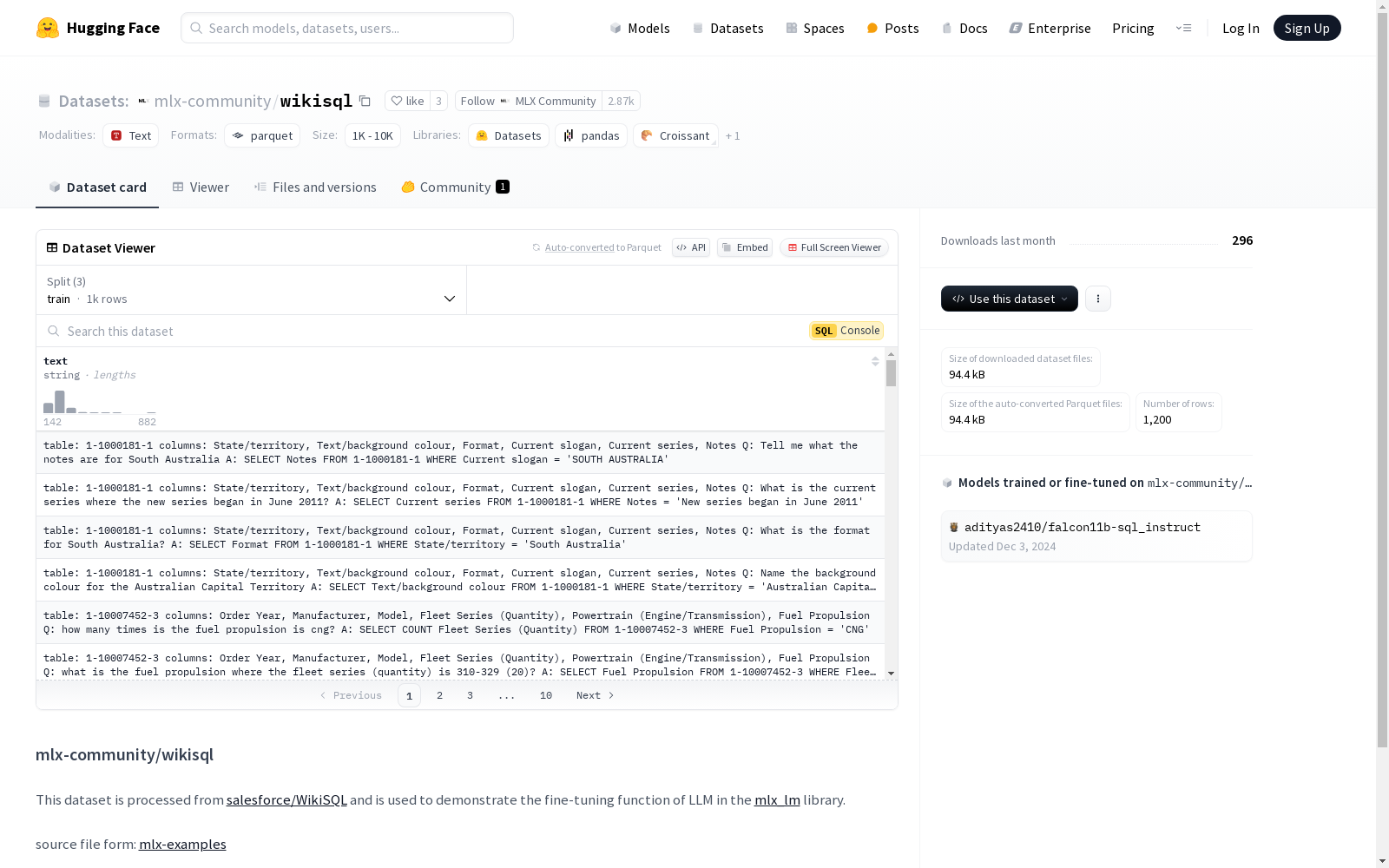Go to Datasets in the navigation
Image resolution: width=1389 pixels, height=868 pixels.
727,28
